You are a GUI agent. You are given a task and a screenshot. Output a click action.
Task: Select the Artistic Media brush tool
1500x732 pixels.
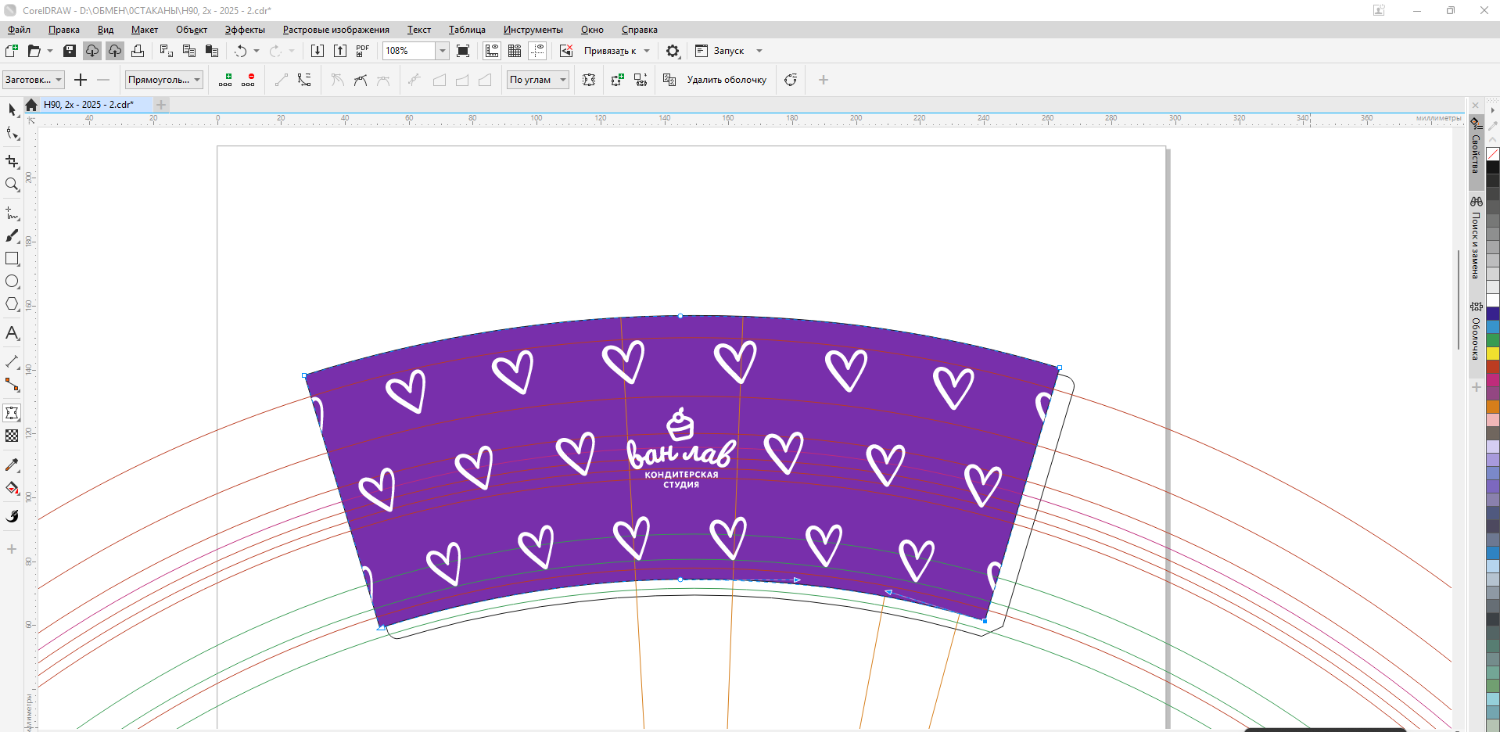tap(12, 236)
